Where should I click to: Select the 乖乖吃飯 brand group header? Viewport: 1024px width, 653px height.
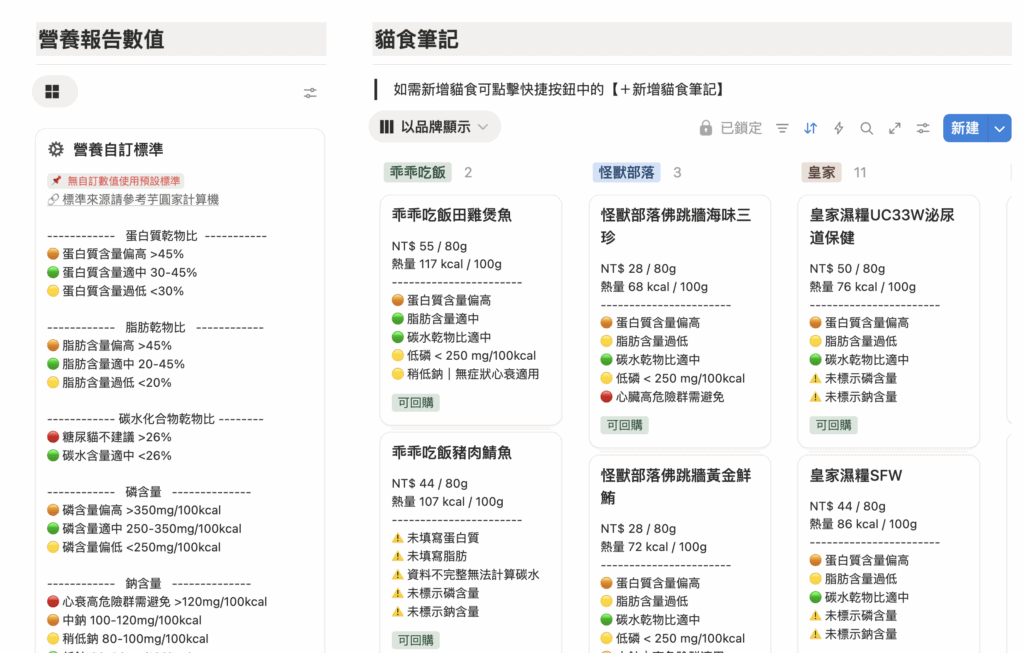coord(418,172)
